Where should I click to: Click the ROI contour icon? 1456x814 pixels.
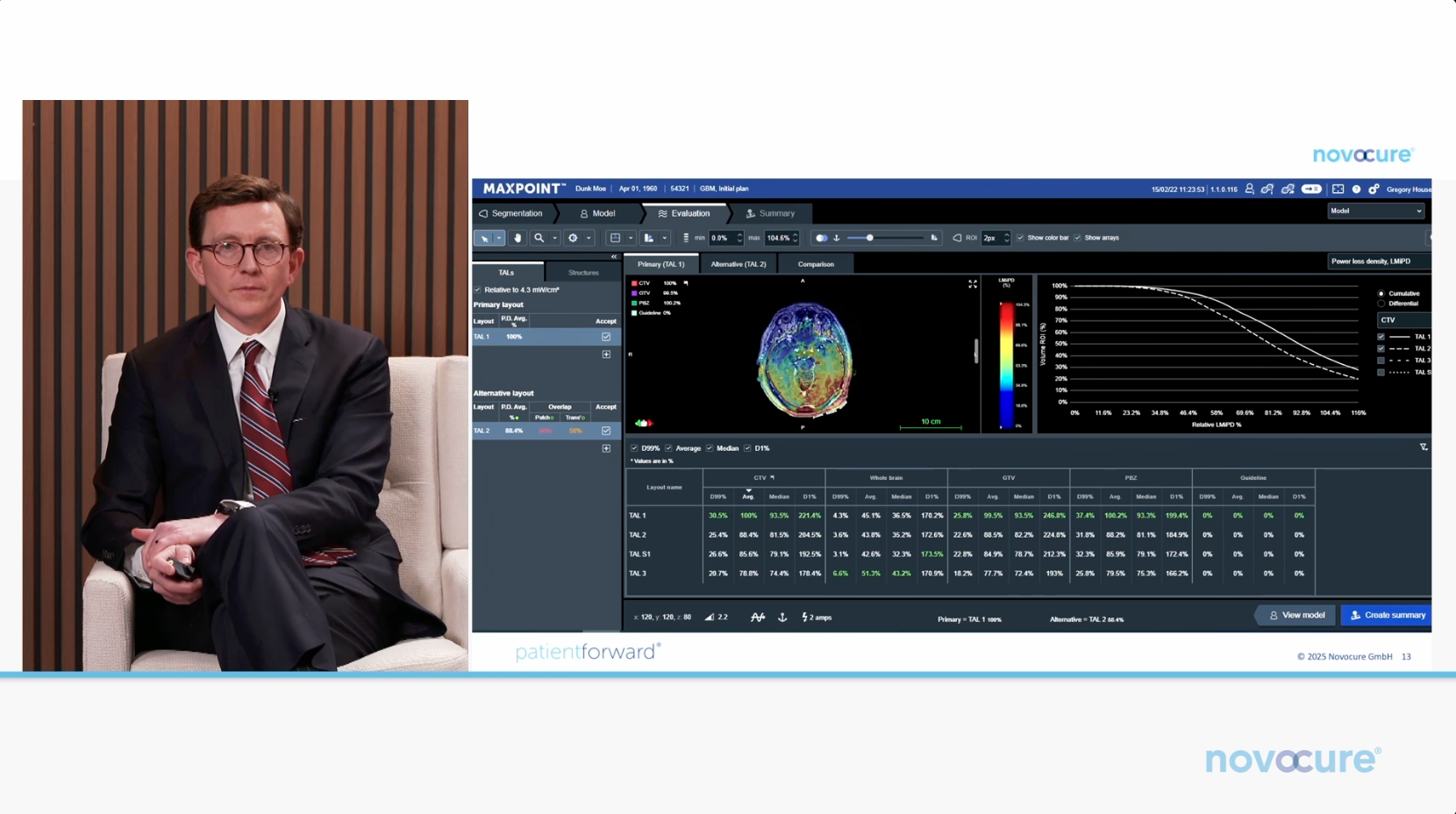(957, 238)
